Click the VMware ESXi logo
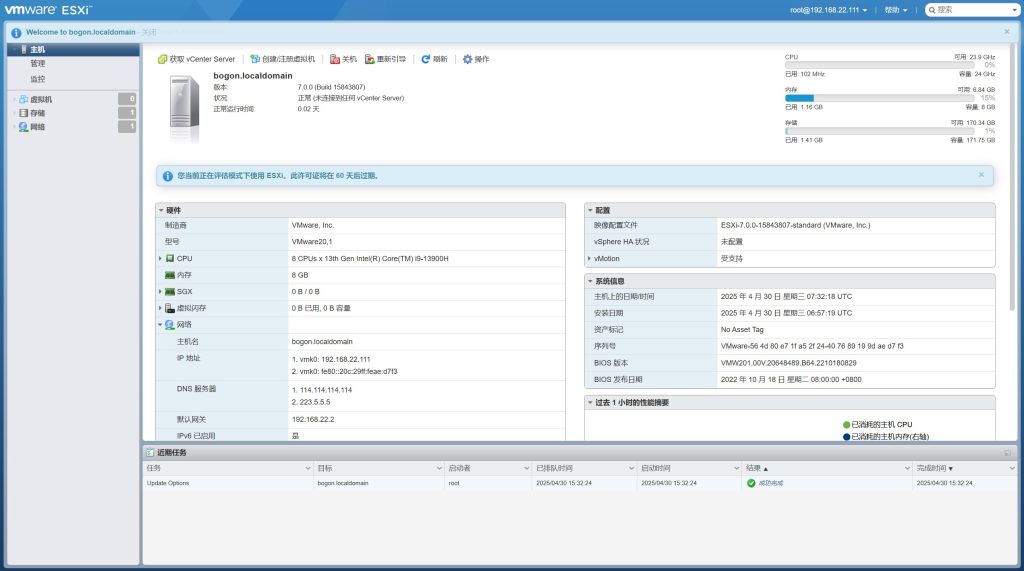Image resolution: width=1024 pixels, height=571 pixels. [x=48, y=10]
